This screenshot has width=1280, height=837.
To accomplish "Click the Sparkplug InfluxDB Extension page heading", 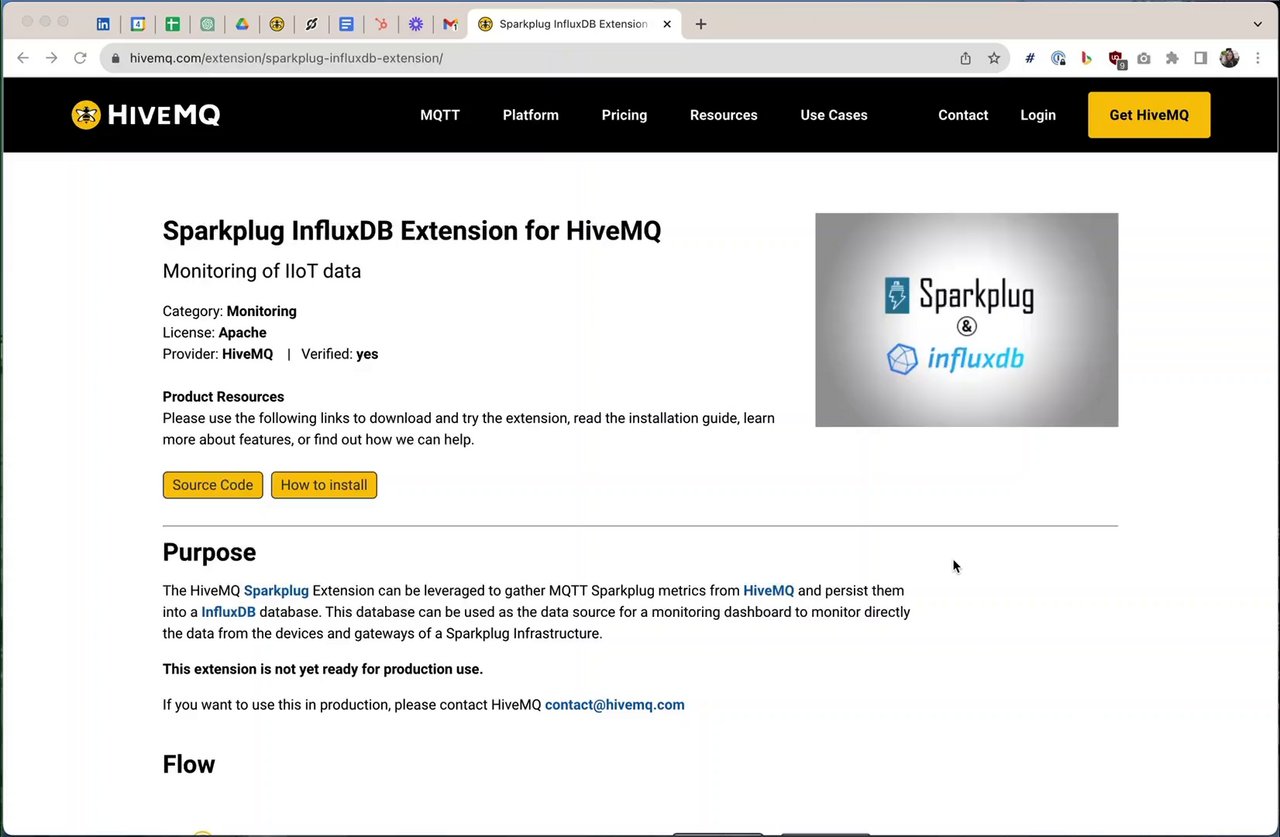I will [412, 231].
